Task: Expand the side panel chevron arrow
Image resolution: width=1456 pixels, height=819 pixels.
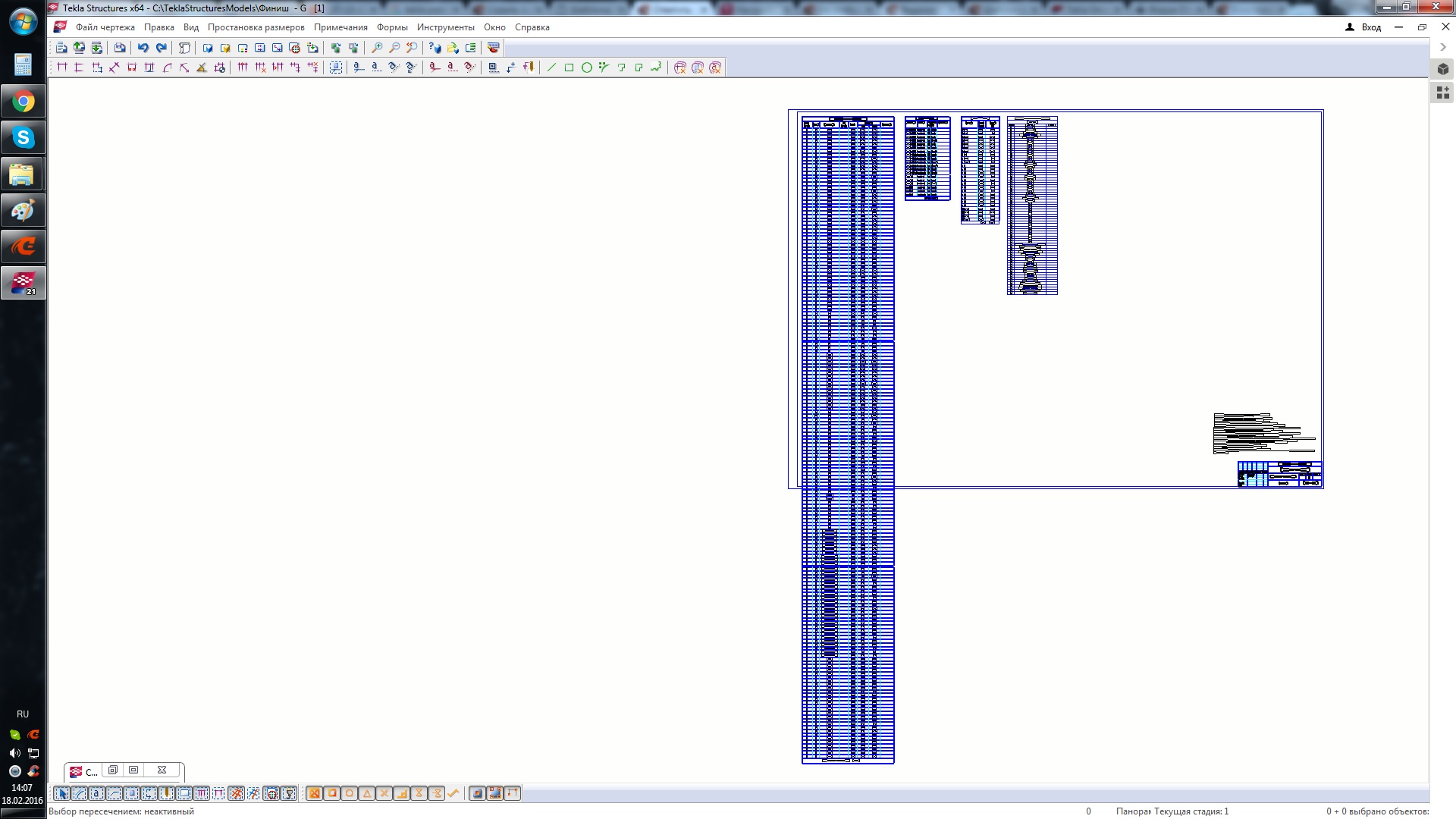Action: point(1443,47)
